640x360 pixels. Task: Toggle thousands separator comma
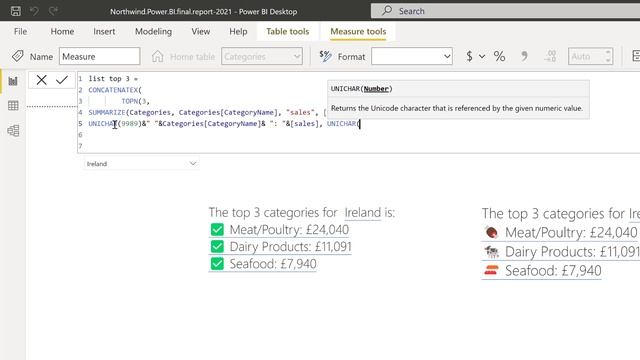524,56
